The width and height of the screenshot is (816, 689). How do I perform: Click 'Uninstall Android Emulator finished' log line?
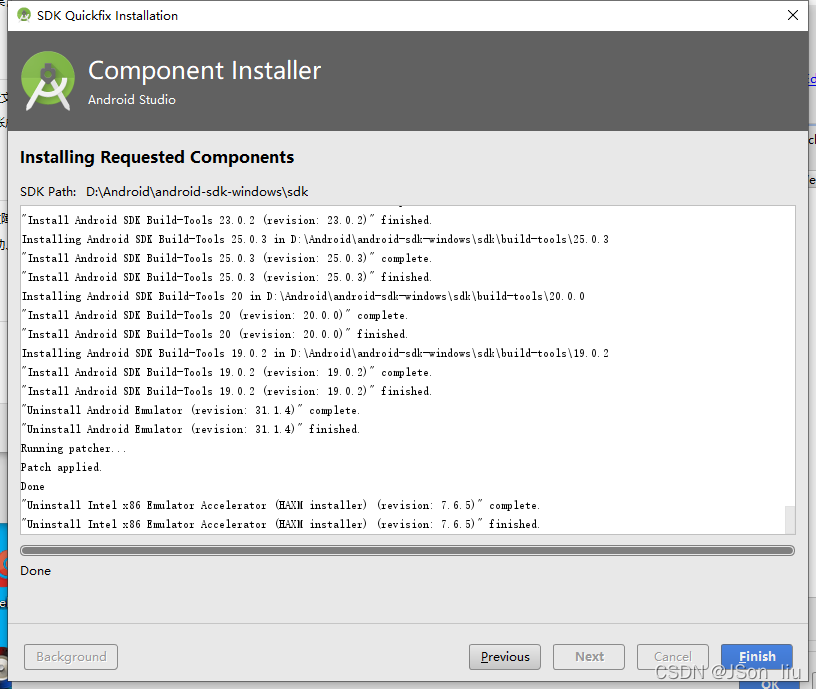pos(191,429)
